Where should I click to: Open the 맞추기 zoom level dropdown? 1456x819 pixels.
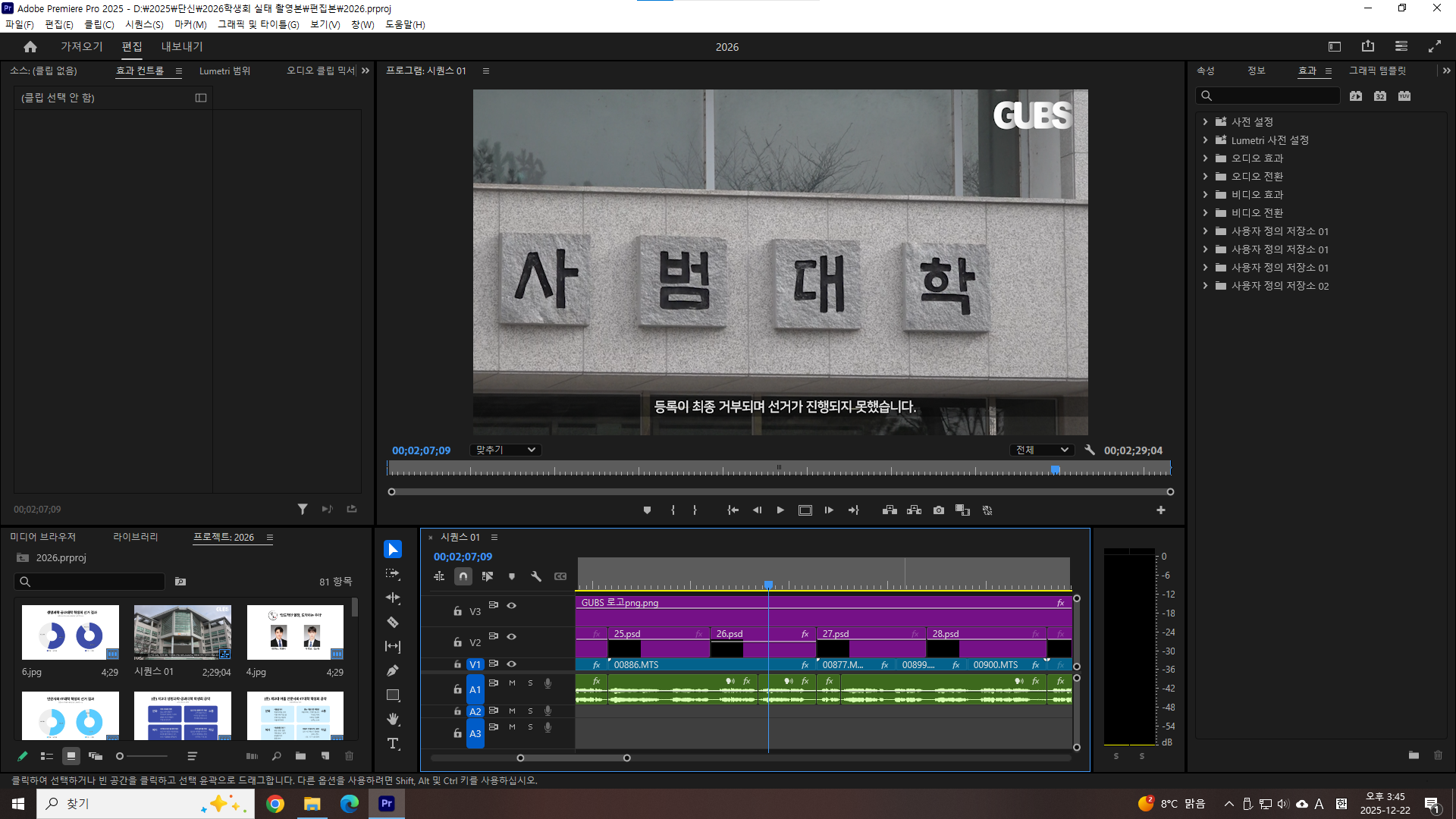[505, 450]
